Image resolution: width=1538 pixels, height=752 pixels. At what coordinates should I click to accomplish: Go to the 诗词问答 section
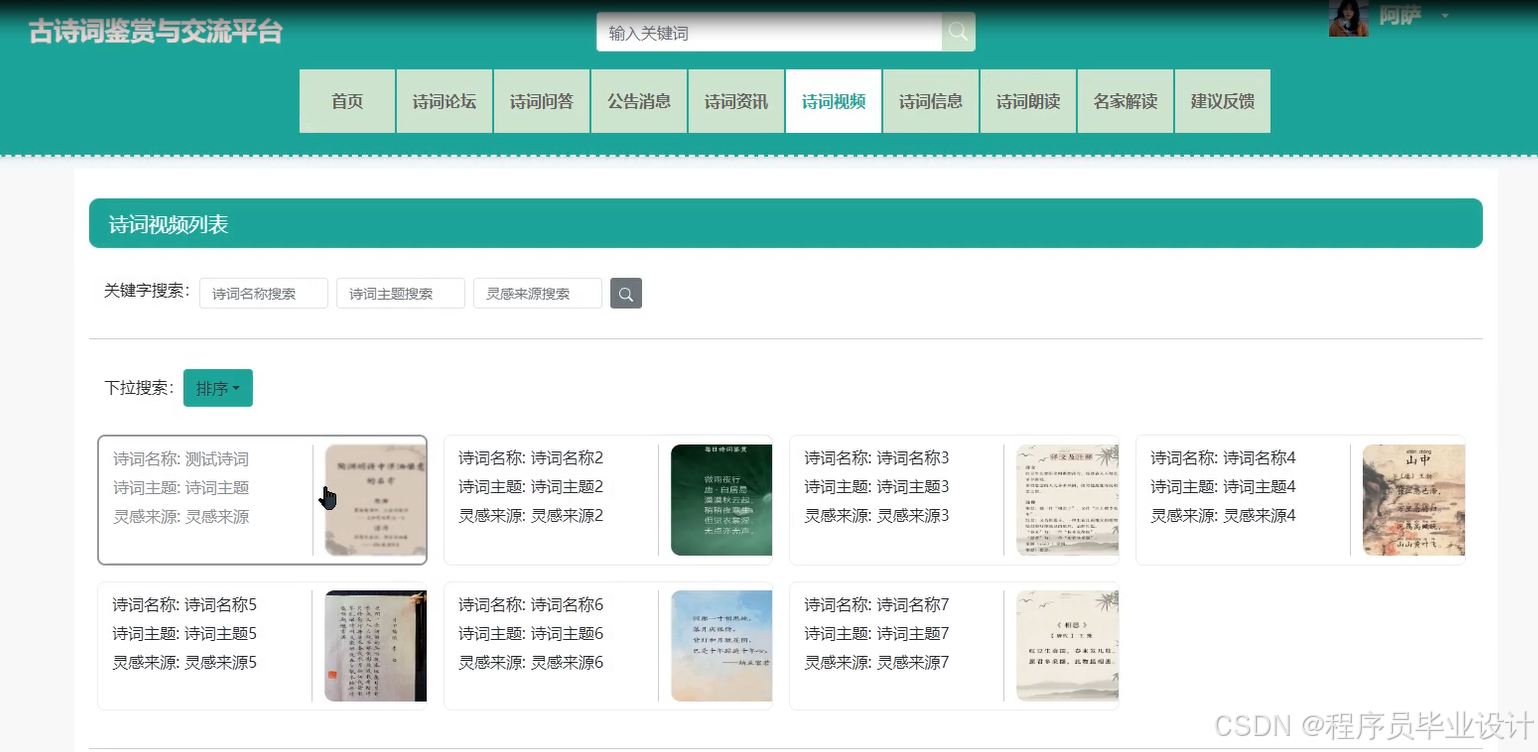(x=541, y=100)
